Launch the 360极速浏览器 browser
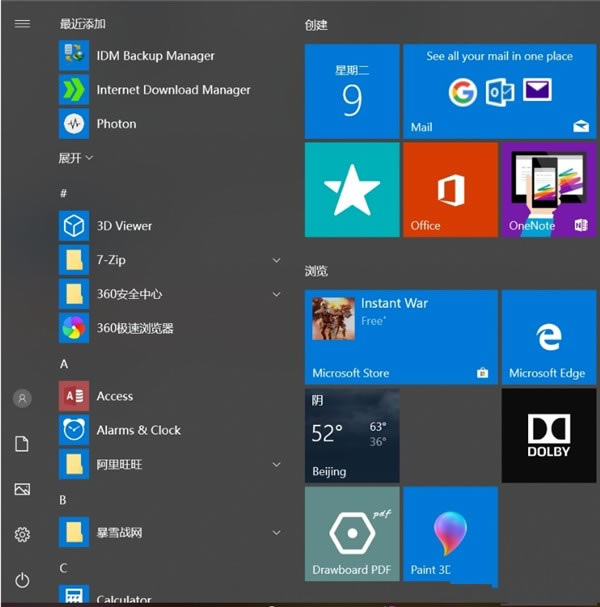 tap(134, 328)
